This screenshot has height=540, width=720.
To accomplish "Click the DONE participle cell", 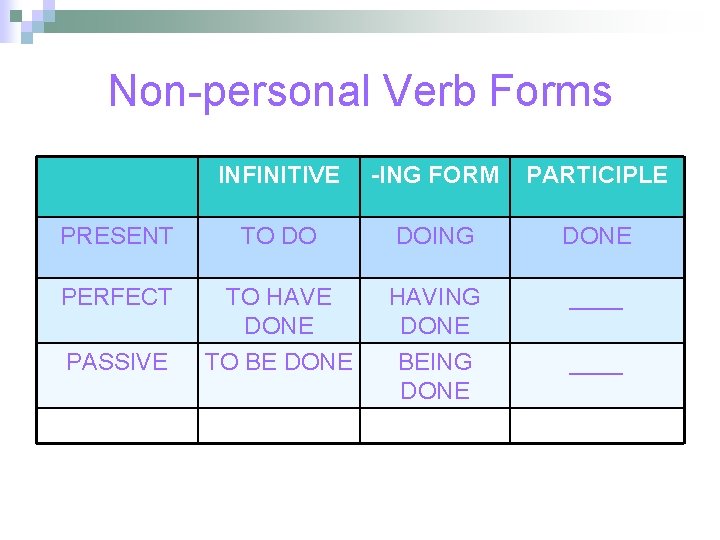I will tap(597, 236).
